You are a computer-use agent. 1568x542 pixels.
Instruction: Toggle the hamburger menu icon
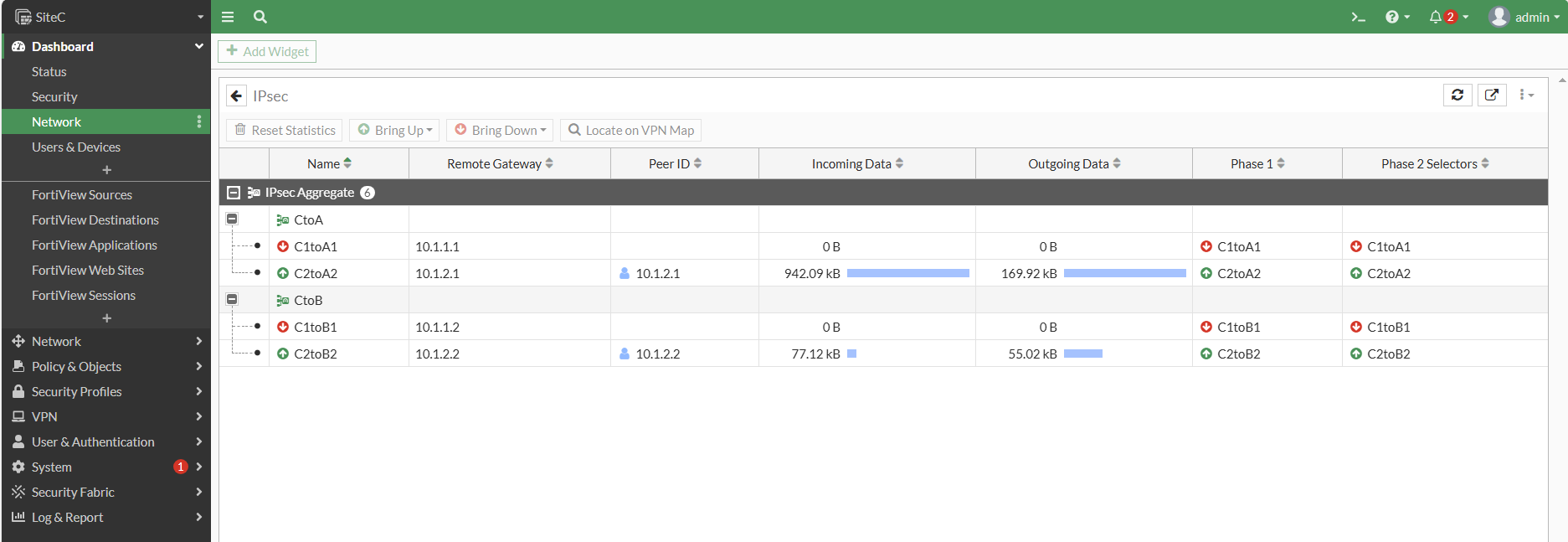click(x=228, y=17)
